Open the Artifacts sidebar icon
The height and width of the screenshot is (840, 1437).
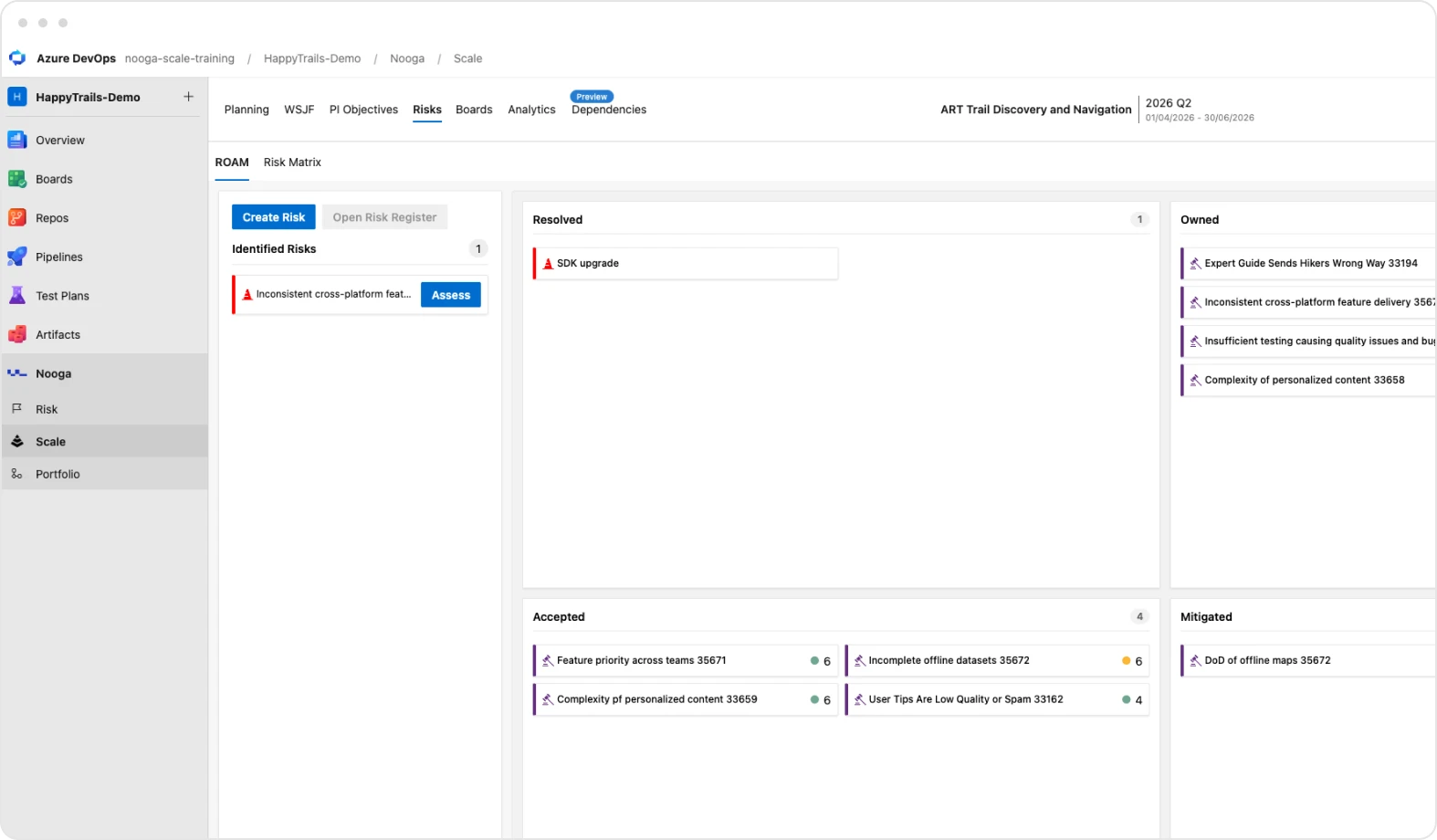tap(17, 335)
